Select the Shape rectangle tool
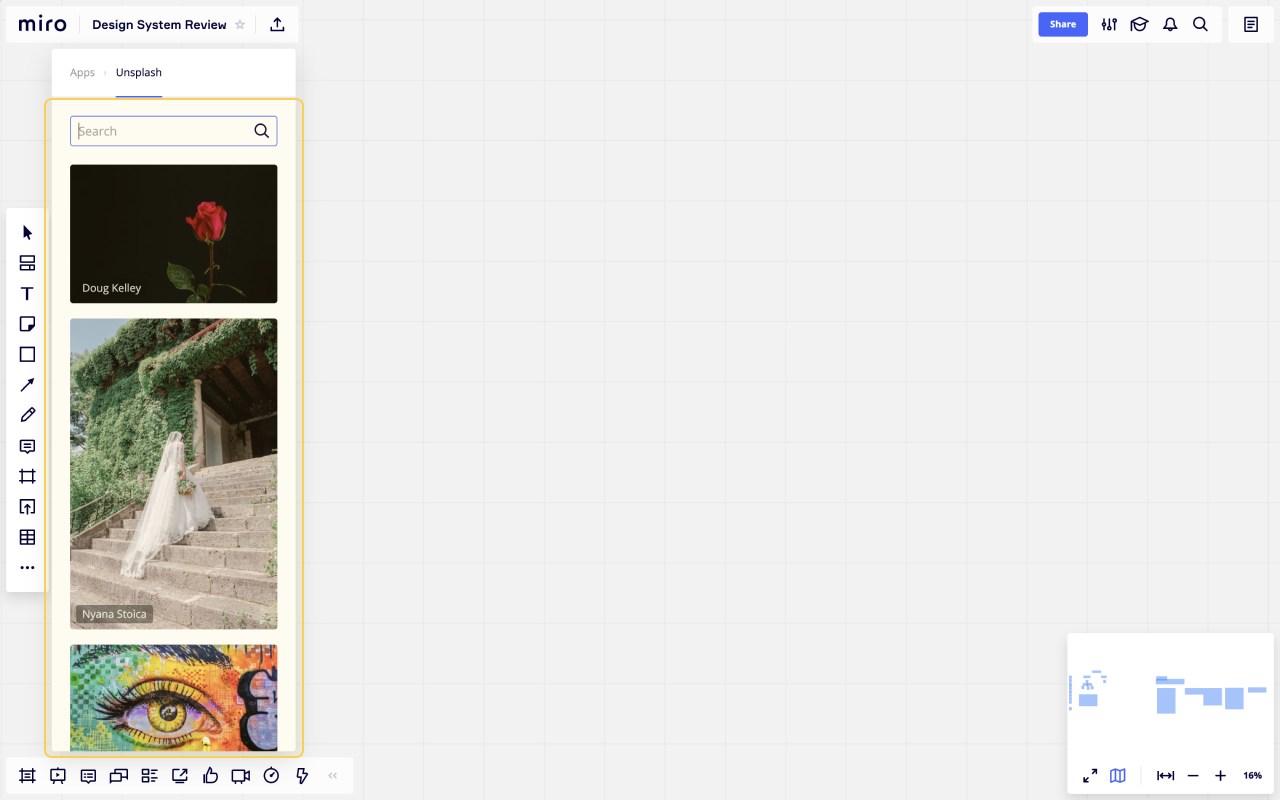 [27, 354]
